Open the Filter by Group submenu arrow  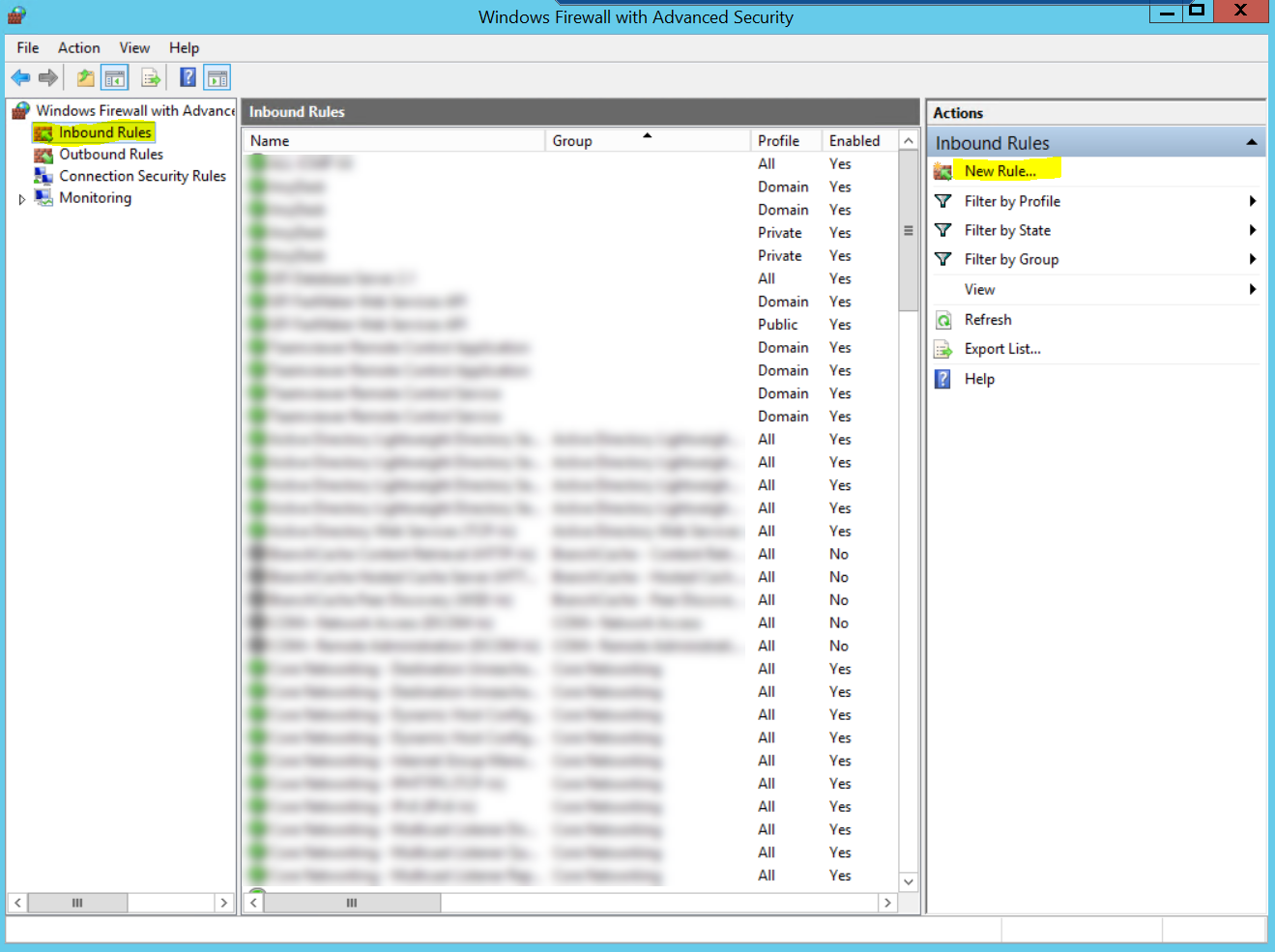pyautogui.click(x=1252, y=259)
